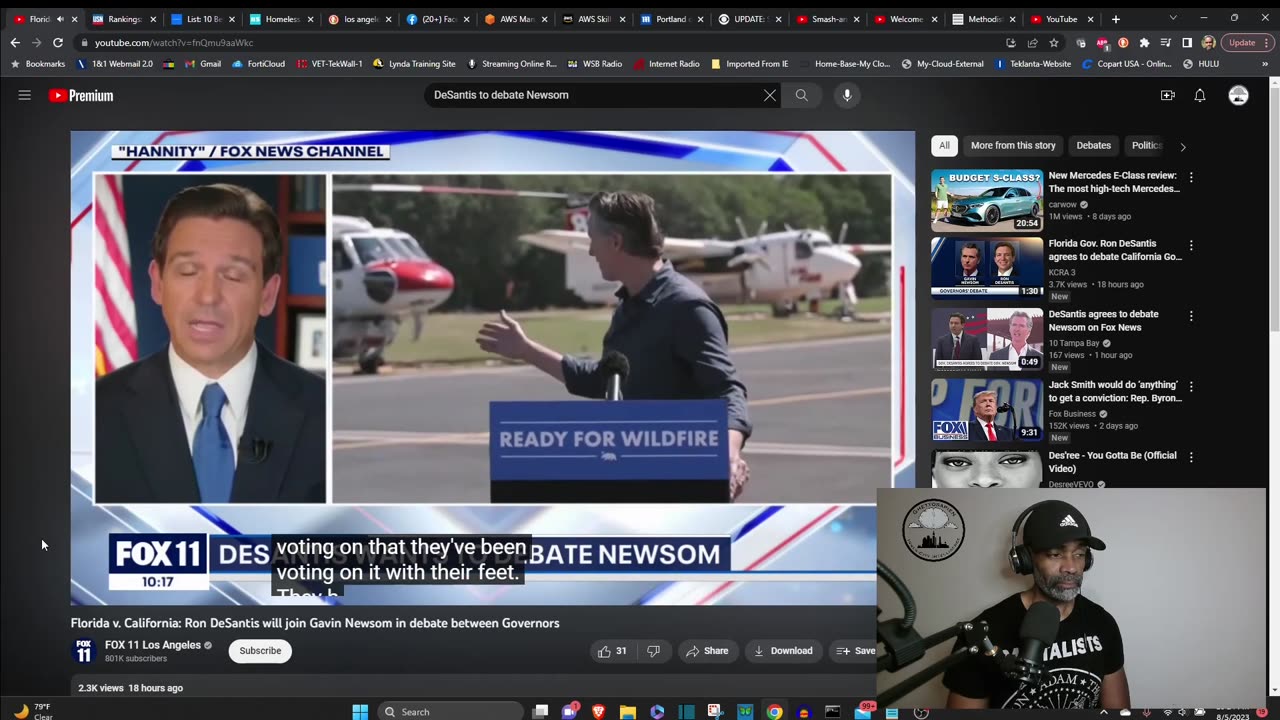
Task: Open Des'ree You Gotta Be title
Action: tap(1112, 462)
